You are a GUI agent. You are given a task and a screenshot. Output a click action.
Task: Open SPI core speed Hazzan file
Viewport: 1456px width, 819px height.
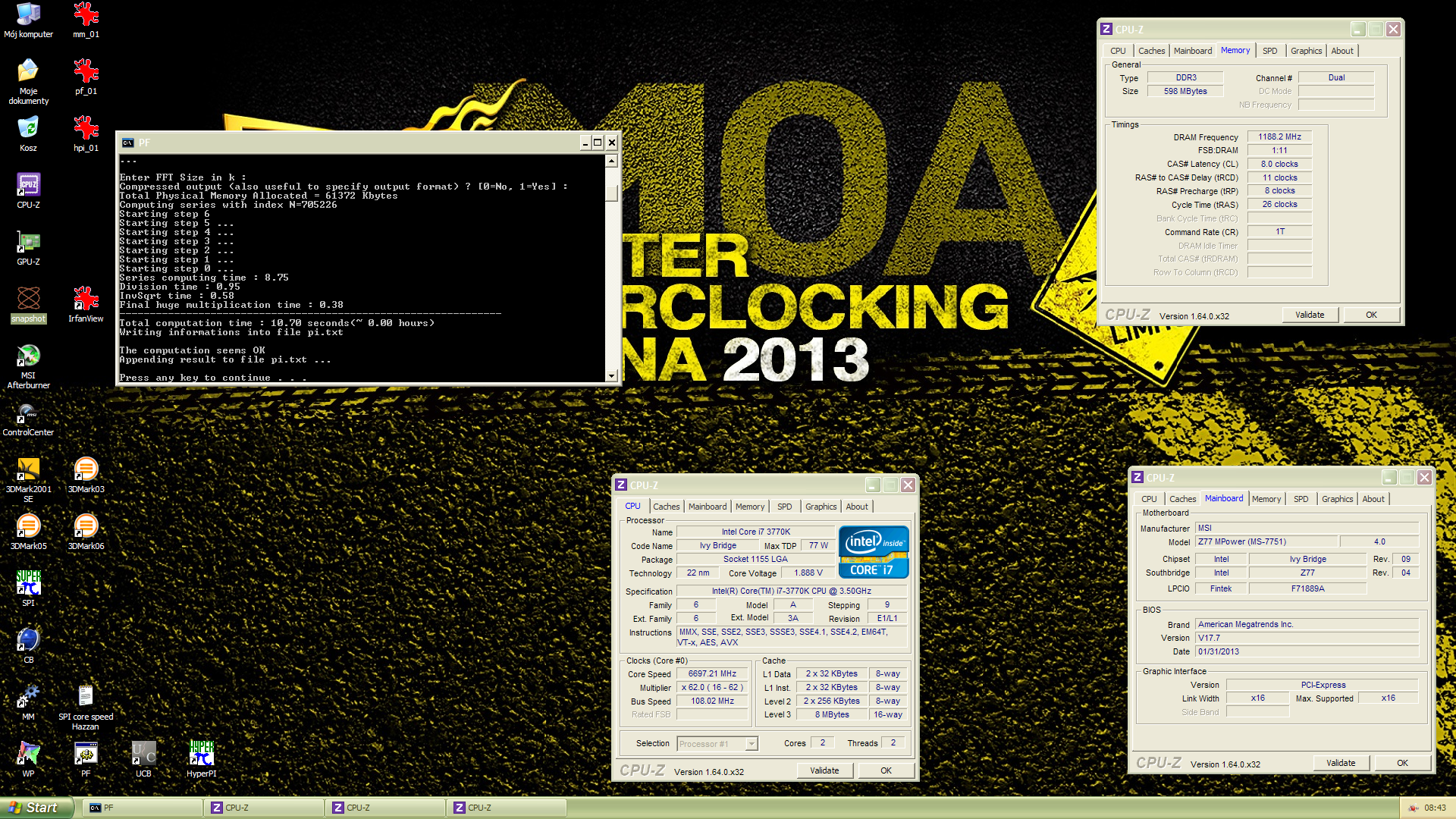point(86,708)
